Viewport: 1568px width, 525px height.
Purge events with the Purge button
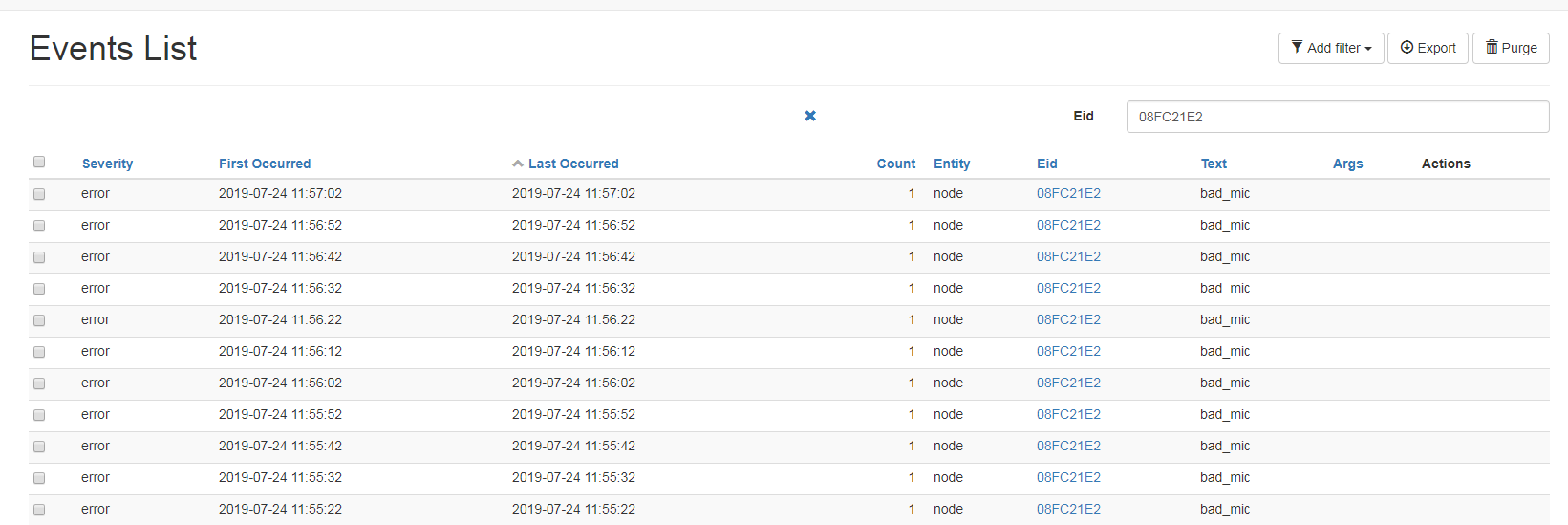tap(1511, 48)
